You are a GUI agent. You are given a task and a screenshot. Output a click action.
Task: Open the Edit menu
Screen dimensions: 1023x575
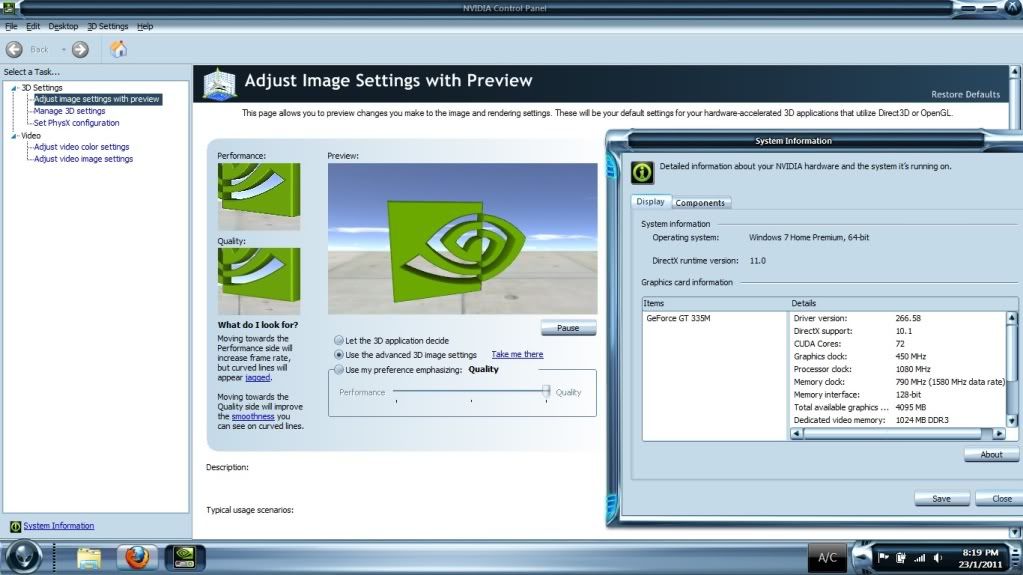(x=33, y=26)
